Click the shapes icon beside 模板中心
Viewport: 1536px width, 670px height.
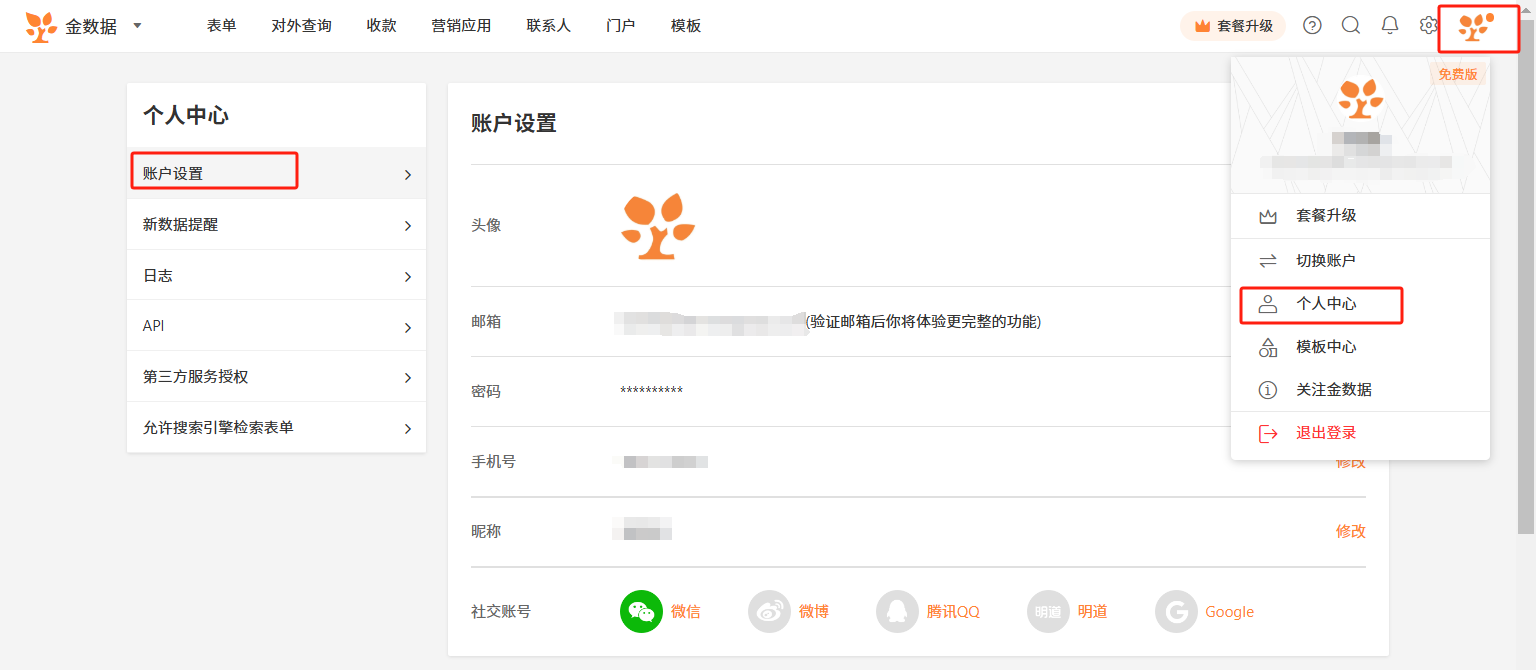pos(1268,347)
